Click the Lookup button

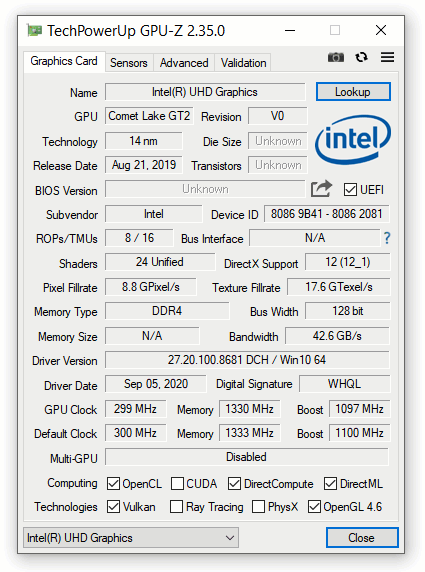353,92
